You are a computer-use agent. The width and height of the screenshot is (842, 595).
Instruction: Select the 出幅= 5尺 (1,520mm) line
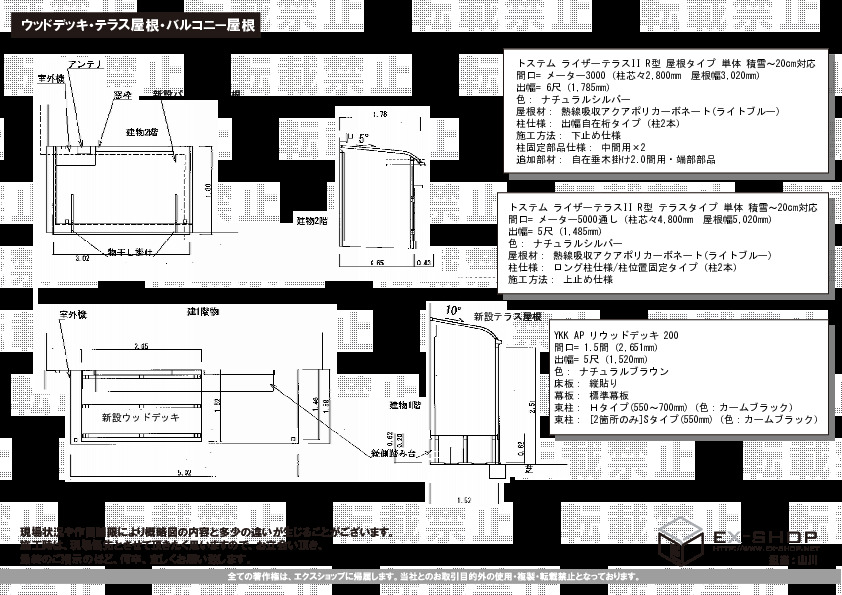(x=600, y=359)
